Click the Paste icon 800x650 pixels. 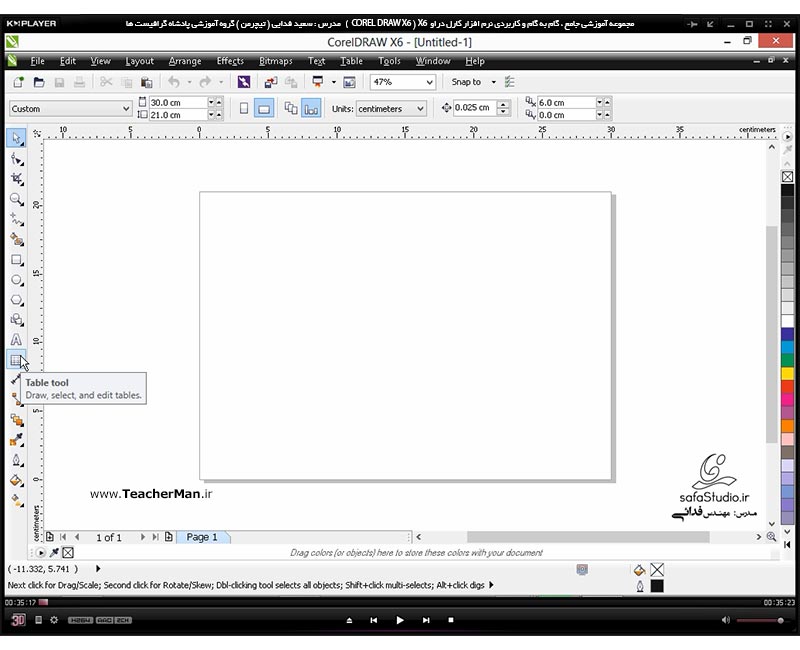[146, 82]
